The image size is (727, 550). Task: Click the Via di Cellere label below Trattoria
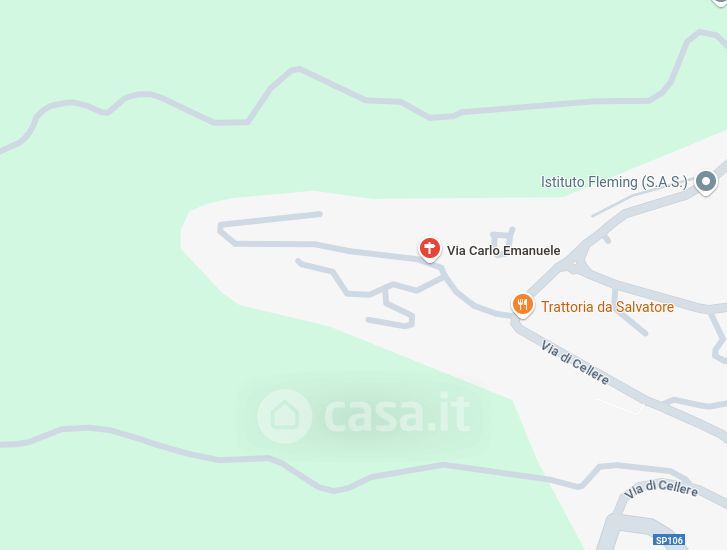pyautogui.click(x=575, y=363)
